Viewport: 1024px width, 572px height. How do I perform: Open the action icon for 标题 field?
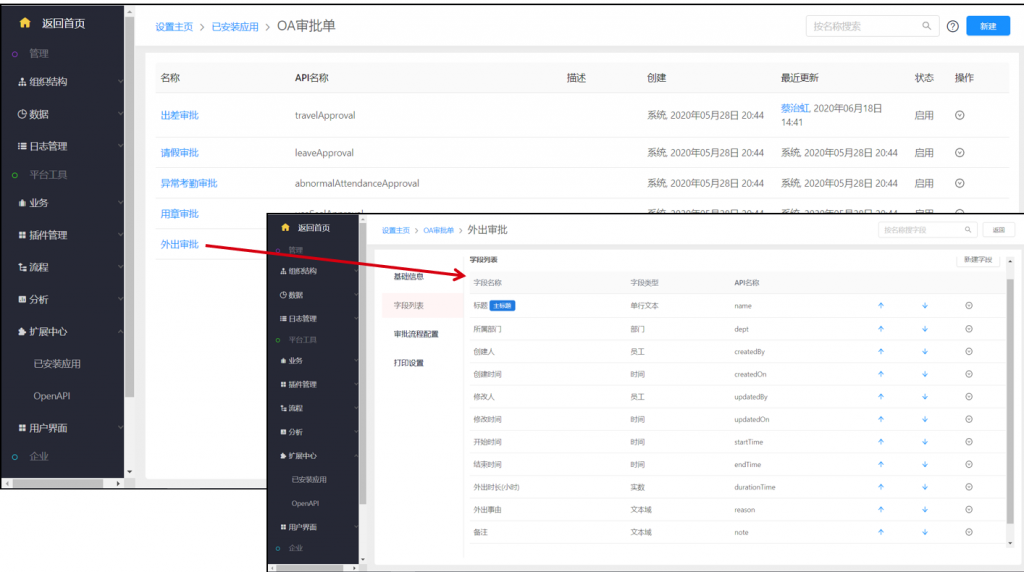[969, 305]
